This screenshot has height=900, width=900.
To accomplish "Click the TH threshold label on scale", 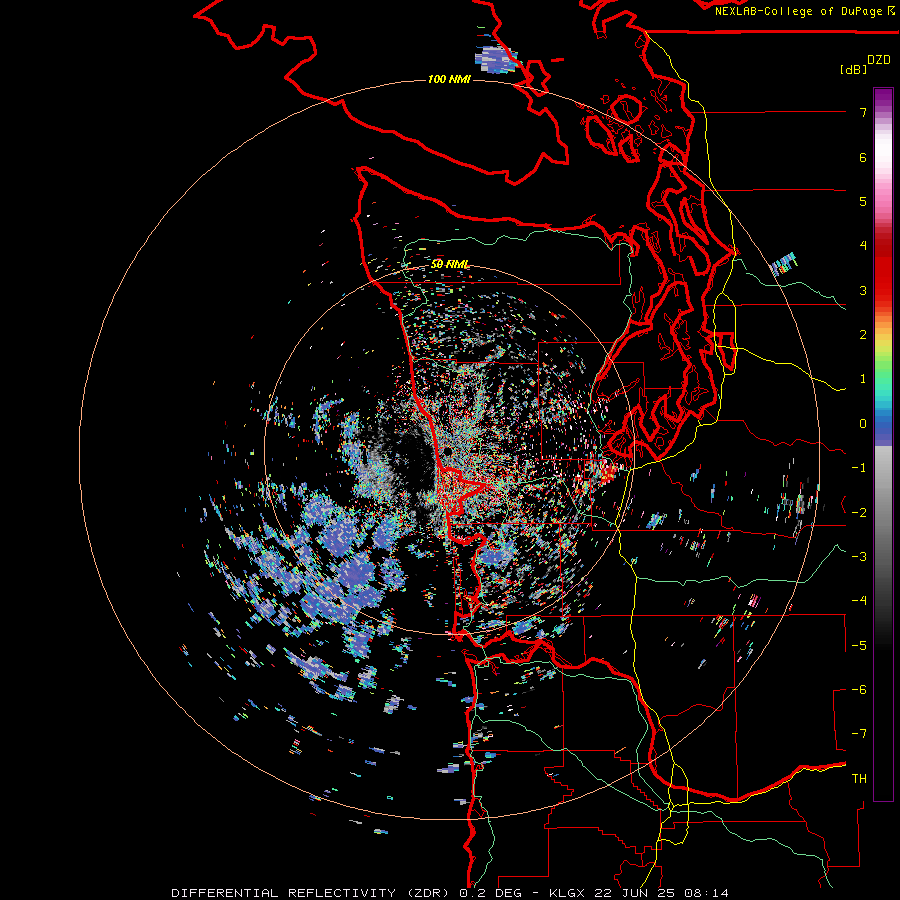I will [859, 779].
